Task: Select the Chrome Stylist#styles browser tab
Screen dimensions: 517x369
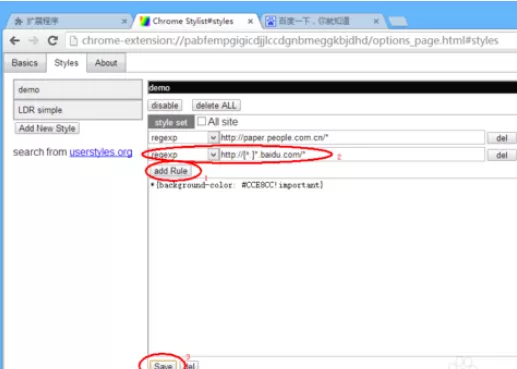Action: 196,21
